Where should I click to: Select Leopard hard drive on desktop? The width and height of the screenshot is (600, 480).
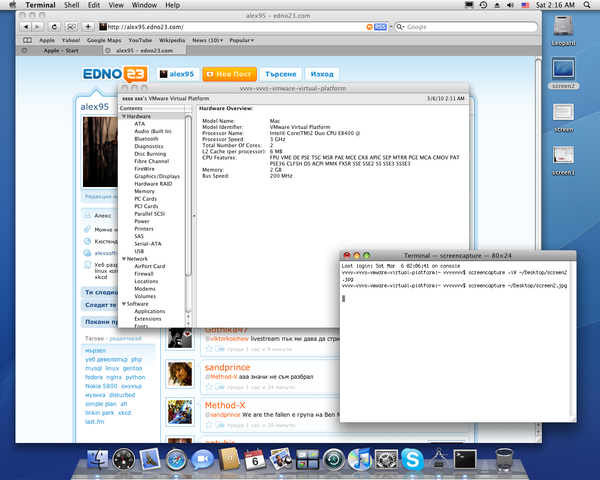(x=563, y=31)
